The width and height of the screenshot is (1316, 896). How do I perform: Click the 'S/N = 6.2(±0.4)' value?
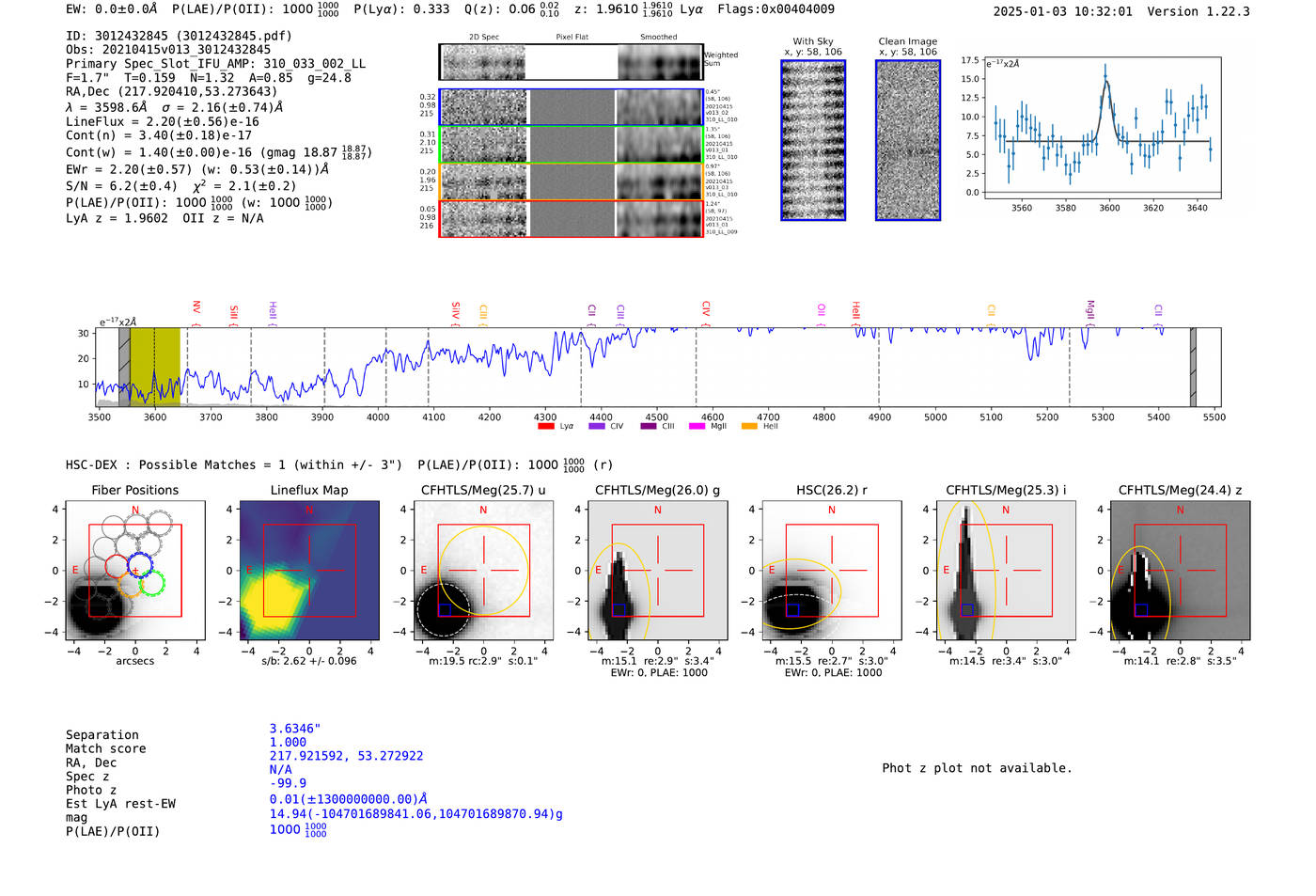point(121,186)
